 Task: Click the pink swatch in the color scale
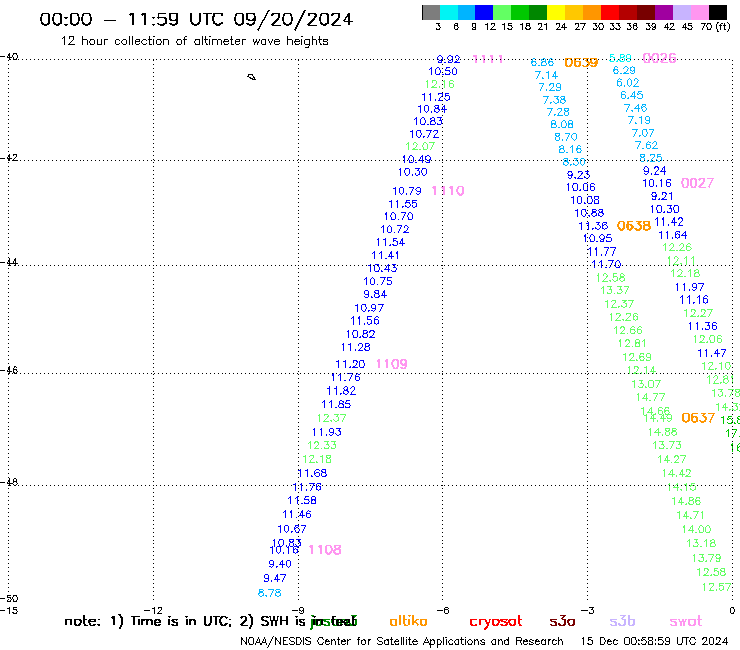pyautogui.click(x=700, y=12)
